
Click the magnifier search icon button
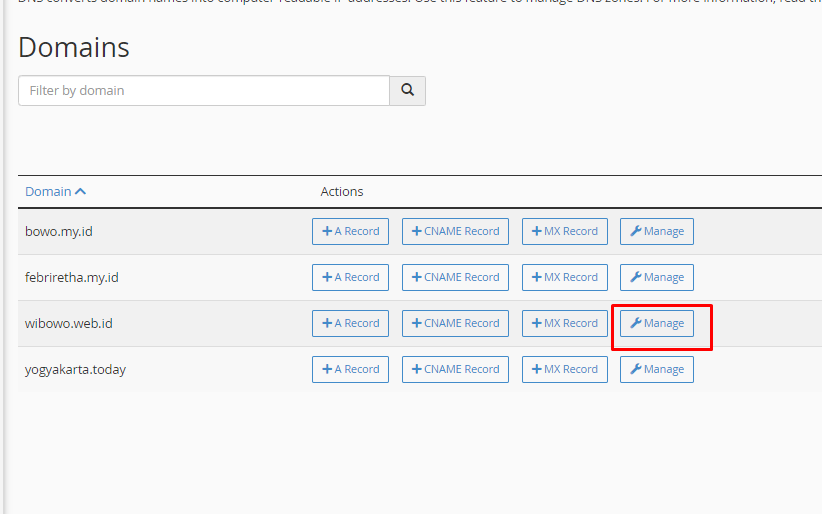coord(407,90)
